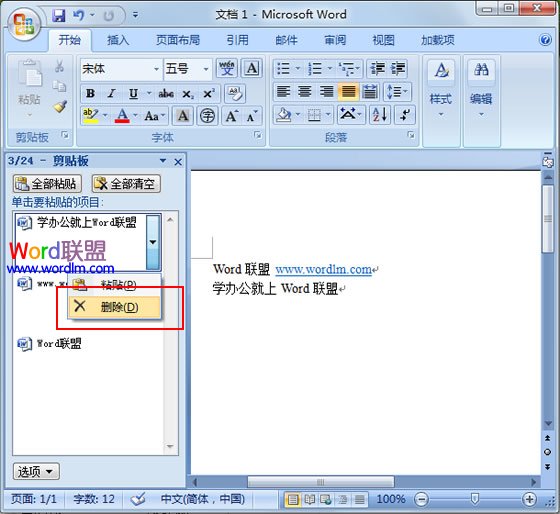Toggle bold formatting
The image size is (560, 514).
(x=90, y=94)
